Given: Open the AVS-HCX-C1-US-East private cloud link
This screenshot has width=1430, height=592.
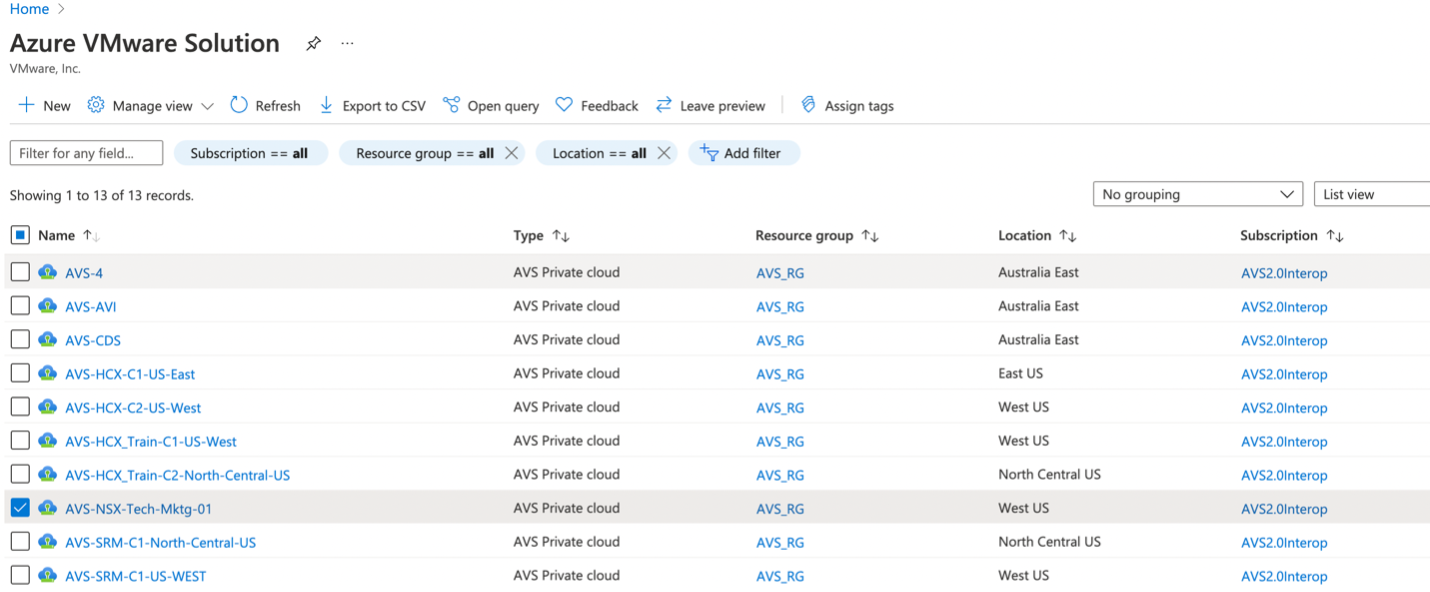Looking at the screenshot, I should (130, 374).
